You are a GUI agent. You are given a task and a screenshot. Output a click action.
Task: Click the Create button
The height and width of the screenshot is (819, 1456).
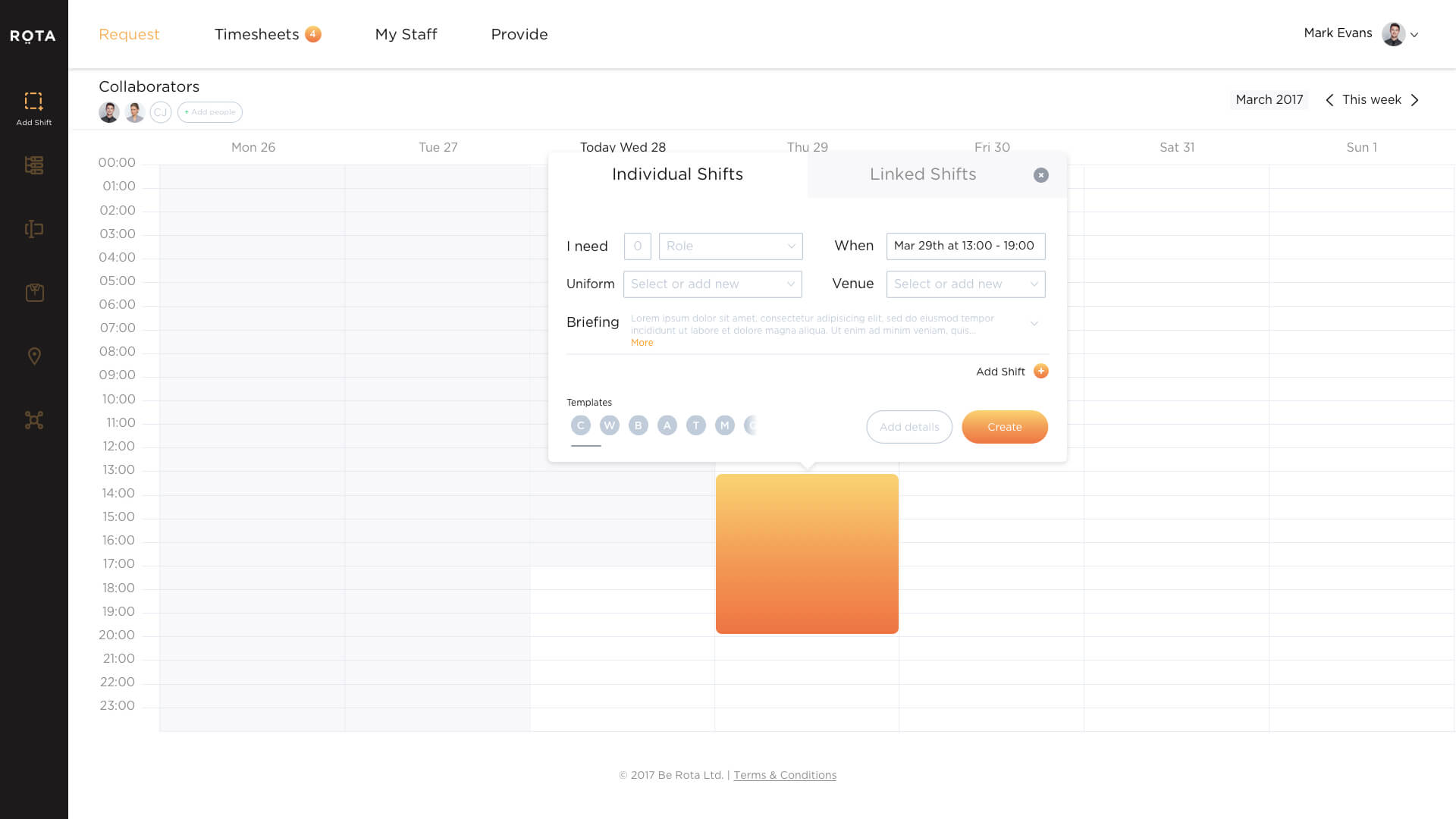[x=1005, y=427]
